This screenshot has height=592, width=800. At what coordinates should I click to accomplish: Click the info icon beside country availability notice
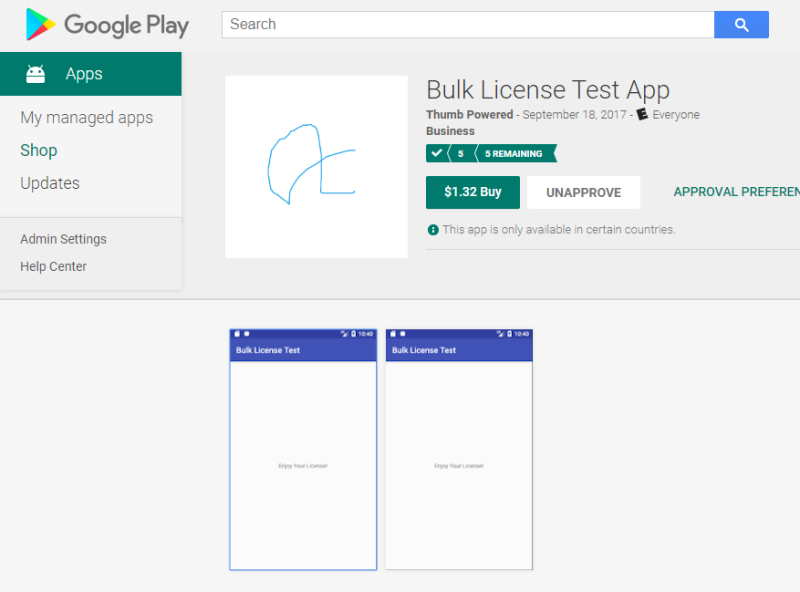pos(433,230)
